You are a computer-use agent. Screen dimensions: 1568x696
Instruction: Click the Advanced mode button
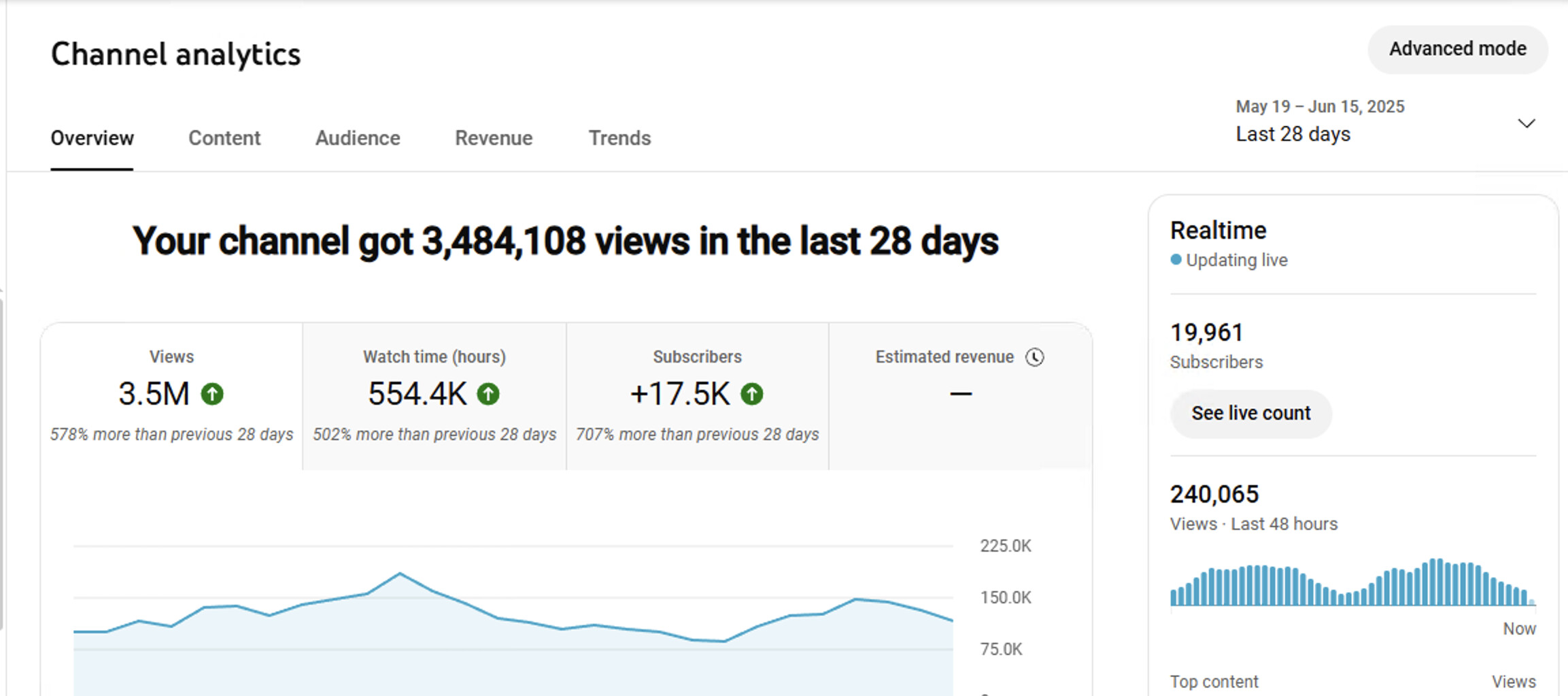(1457, 49)
